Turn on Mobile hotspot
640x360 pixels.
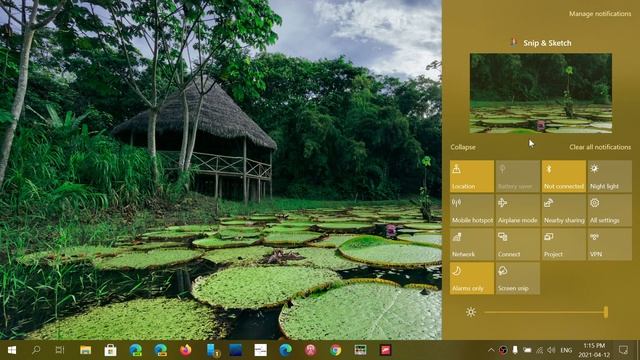click(x=472, y=210)
